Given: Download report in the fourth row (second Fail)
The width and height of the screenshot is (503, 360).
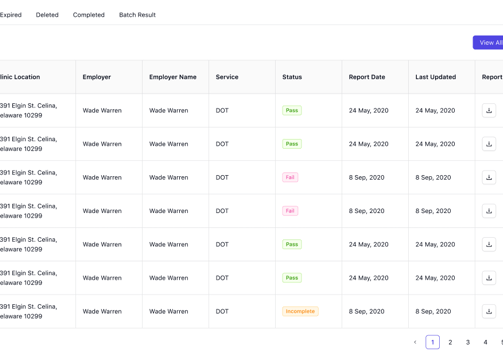Looking at the screenshot, I should click(489, 211).
